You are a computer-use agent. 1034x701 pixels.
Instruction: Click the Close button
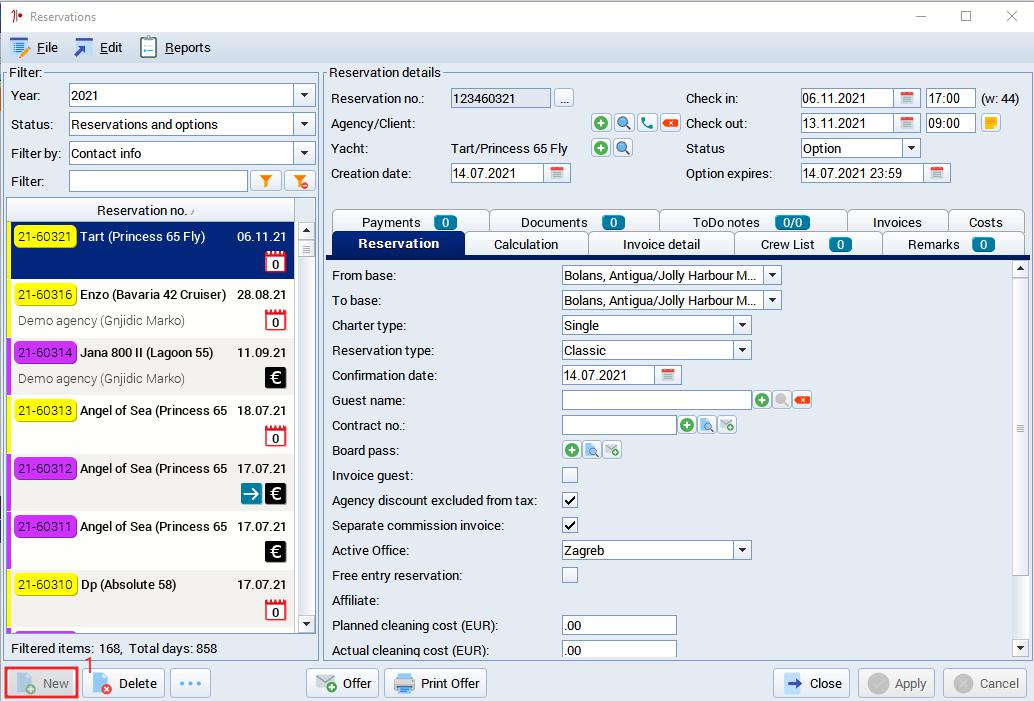click(x=814, y=683)
